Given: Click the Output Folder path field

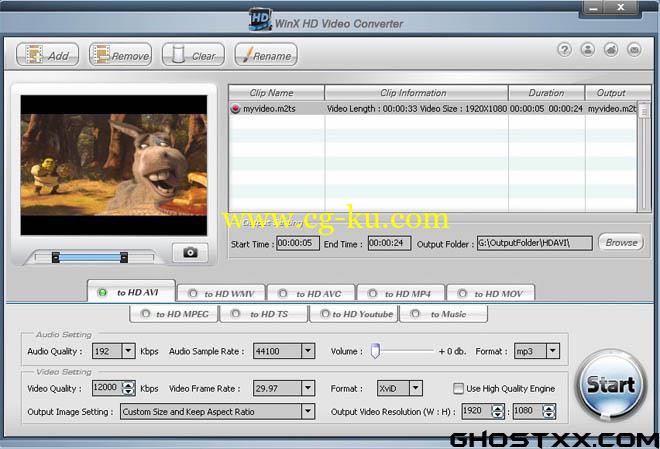Looking at the screenshot, I should (x=535, y=243).
